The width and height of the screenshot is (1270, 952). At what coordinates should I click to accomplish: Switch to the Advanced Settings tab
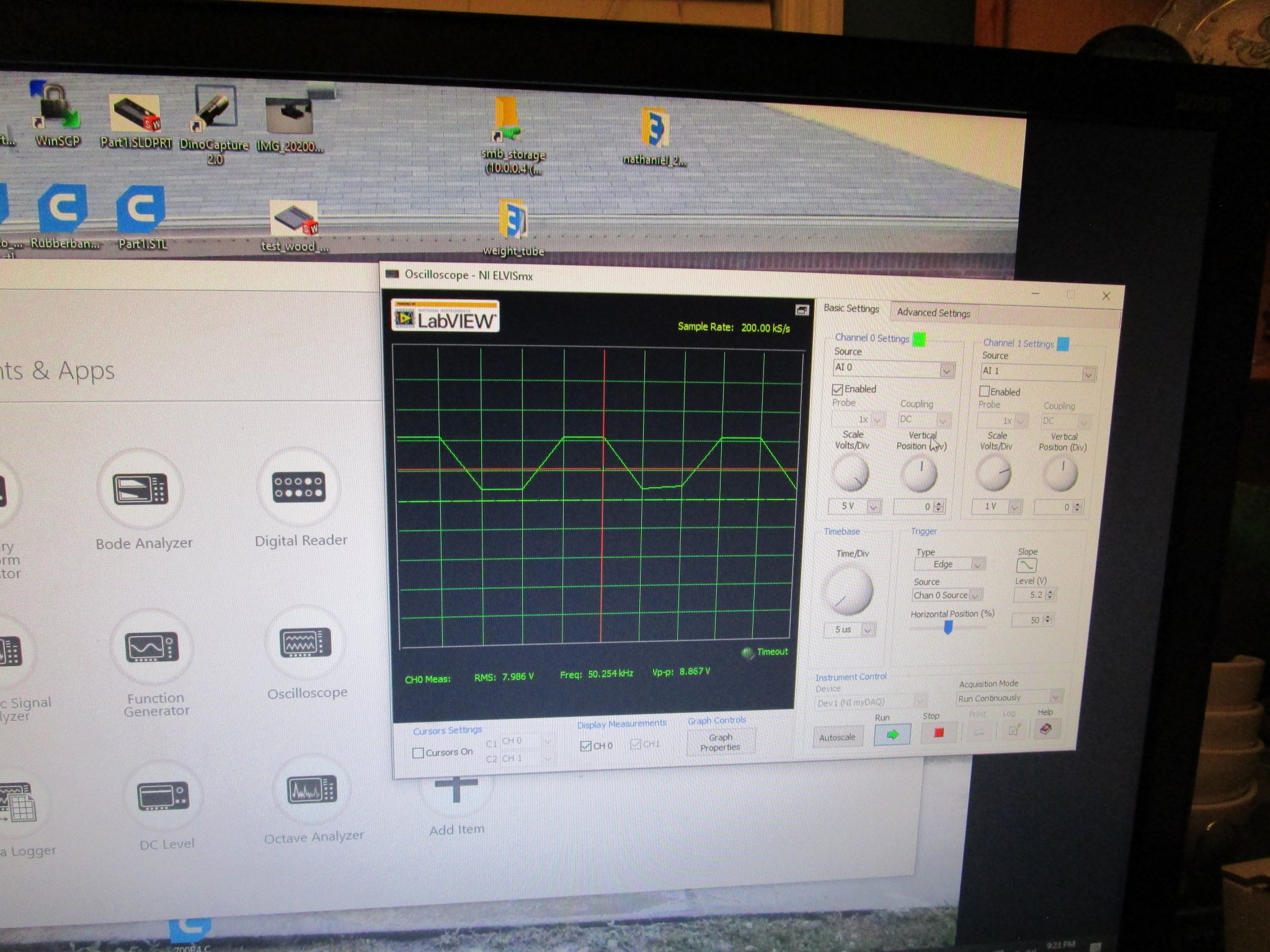coord(933,313)
